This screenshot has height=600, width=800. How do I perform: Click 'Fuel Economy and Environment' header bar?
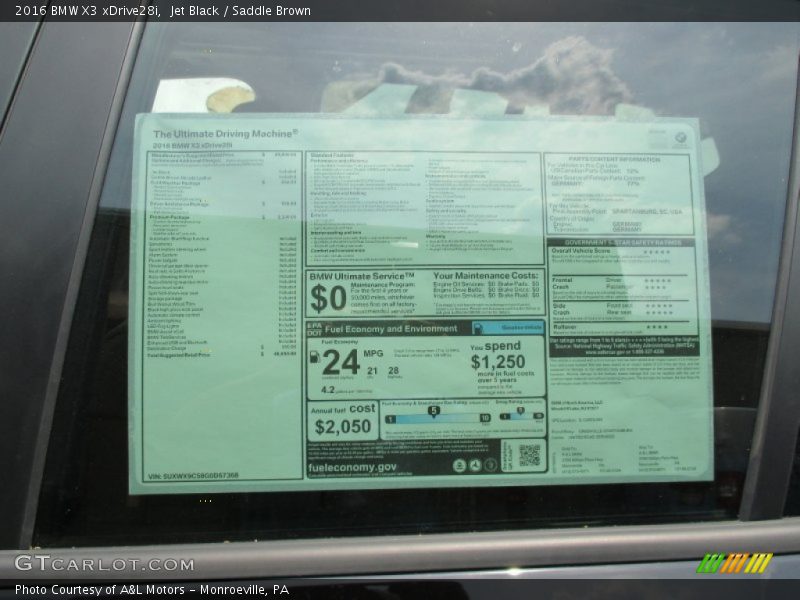pyautogui.click(x=391, y=329)
